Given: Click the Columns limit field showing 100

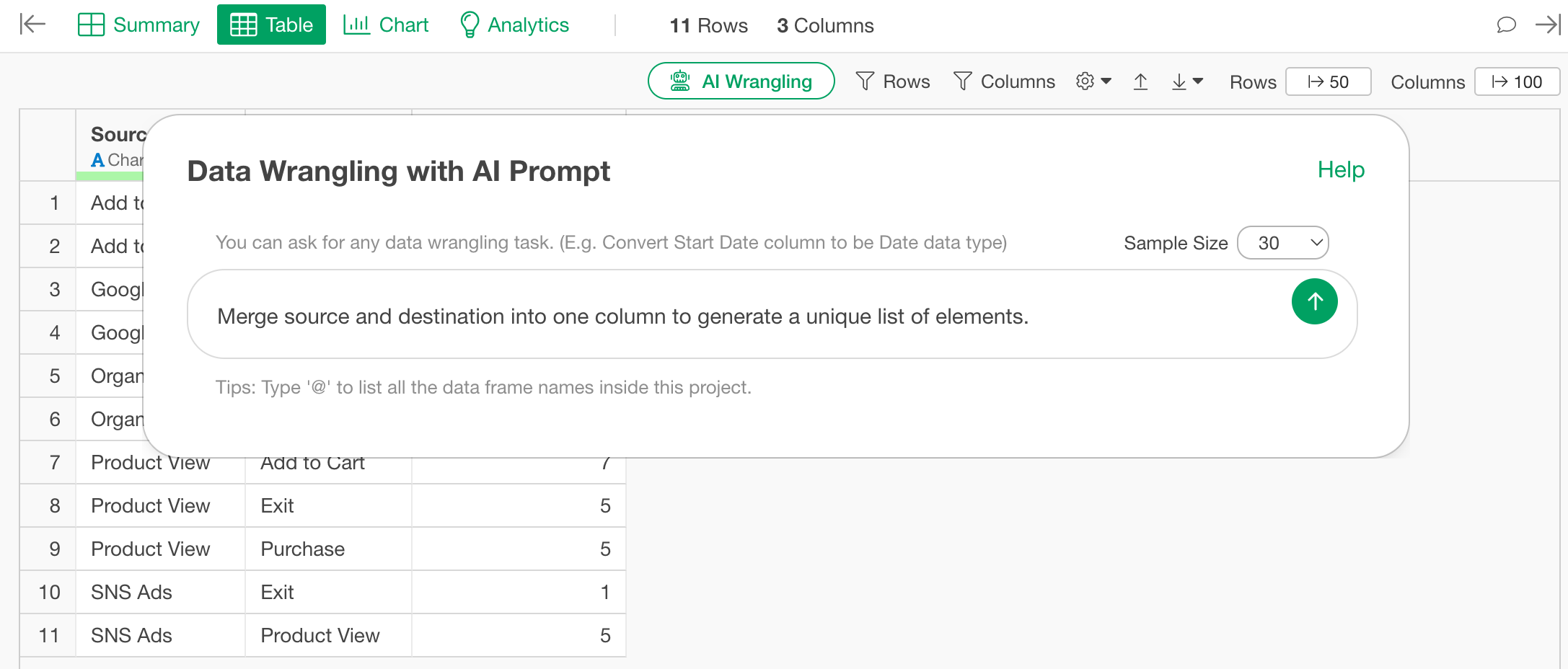Looking at the screenshot, I should click(x=1516, y=82).
